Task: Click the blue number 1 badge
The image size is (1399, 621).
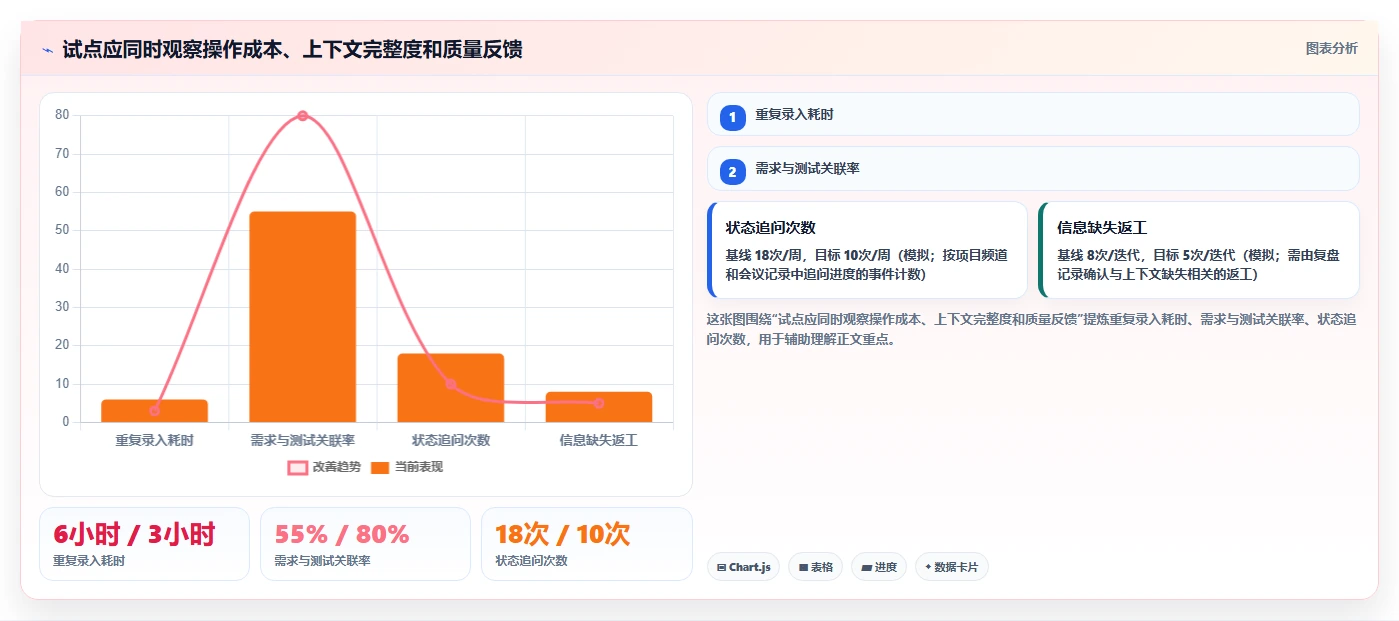Action: click(732, 117)
